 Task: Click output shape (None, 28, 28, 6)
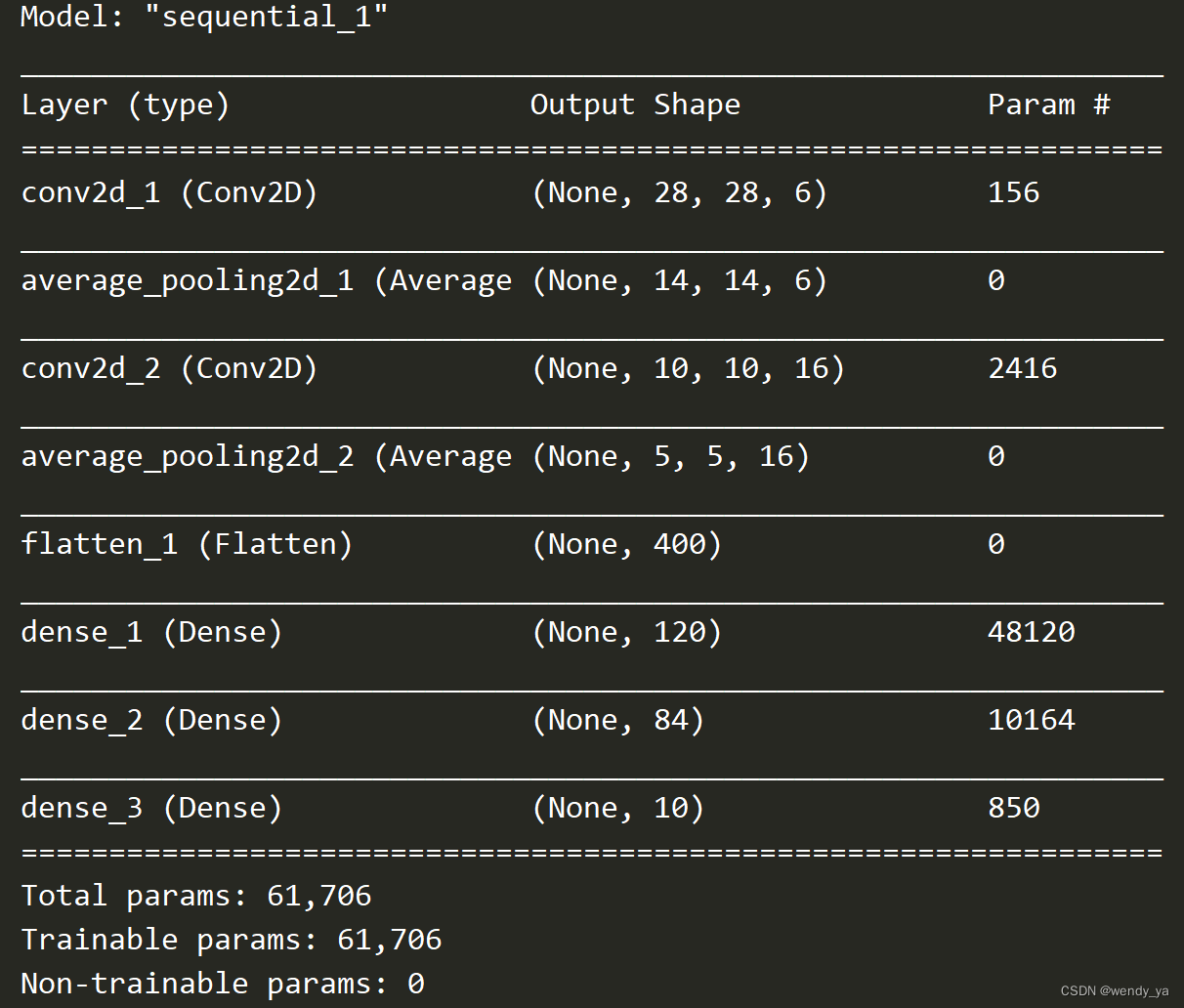[679, 193]
